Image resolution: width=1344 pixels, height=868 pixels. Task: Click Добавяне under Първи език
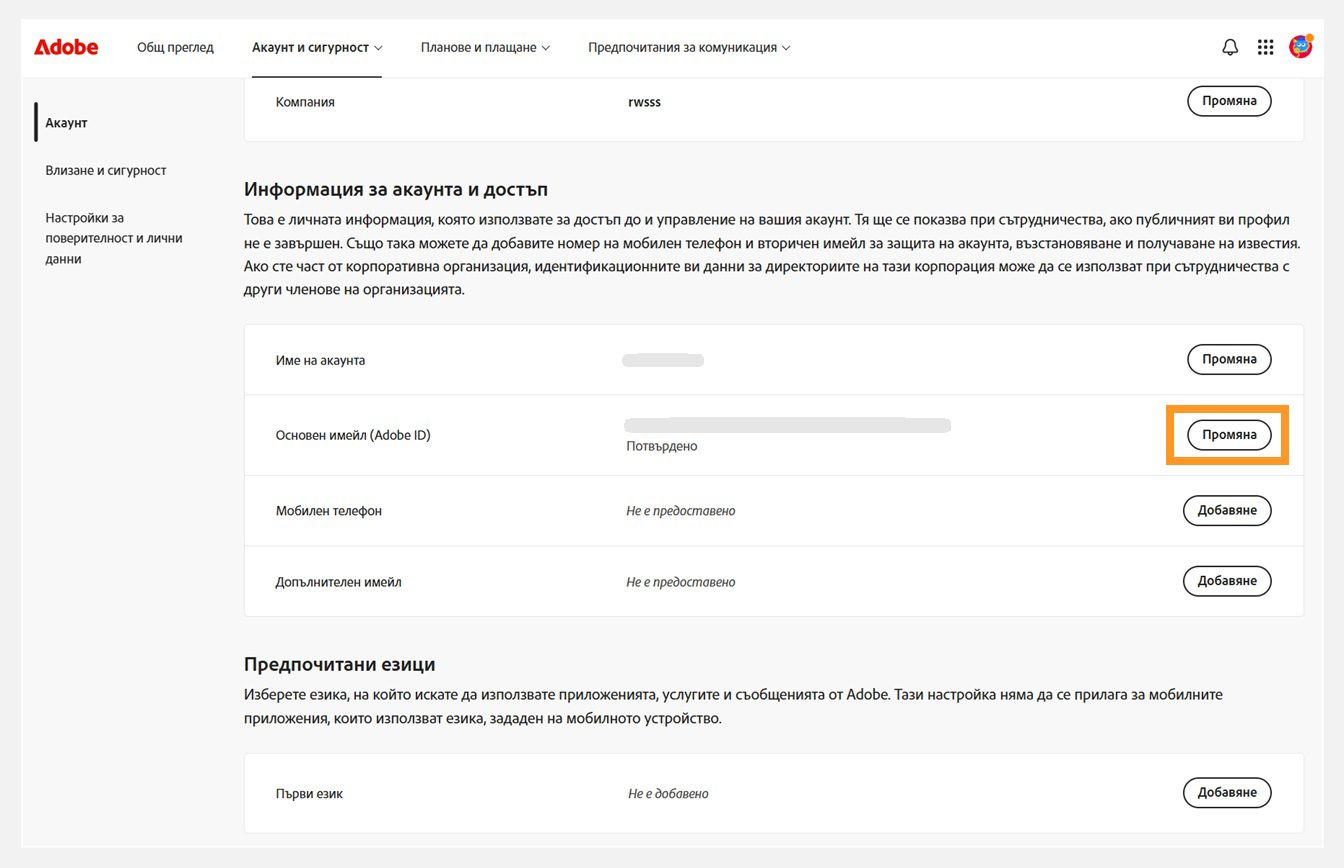pyautogui.click(x=1227, y=792)
